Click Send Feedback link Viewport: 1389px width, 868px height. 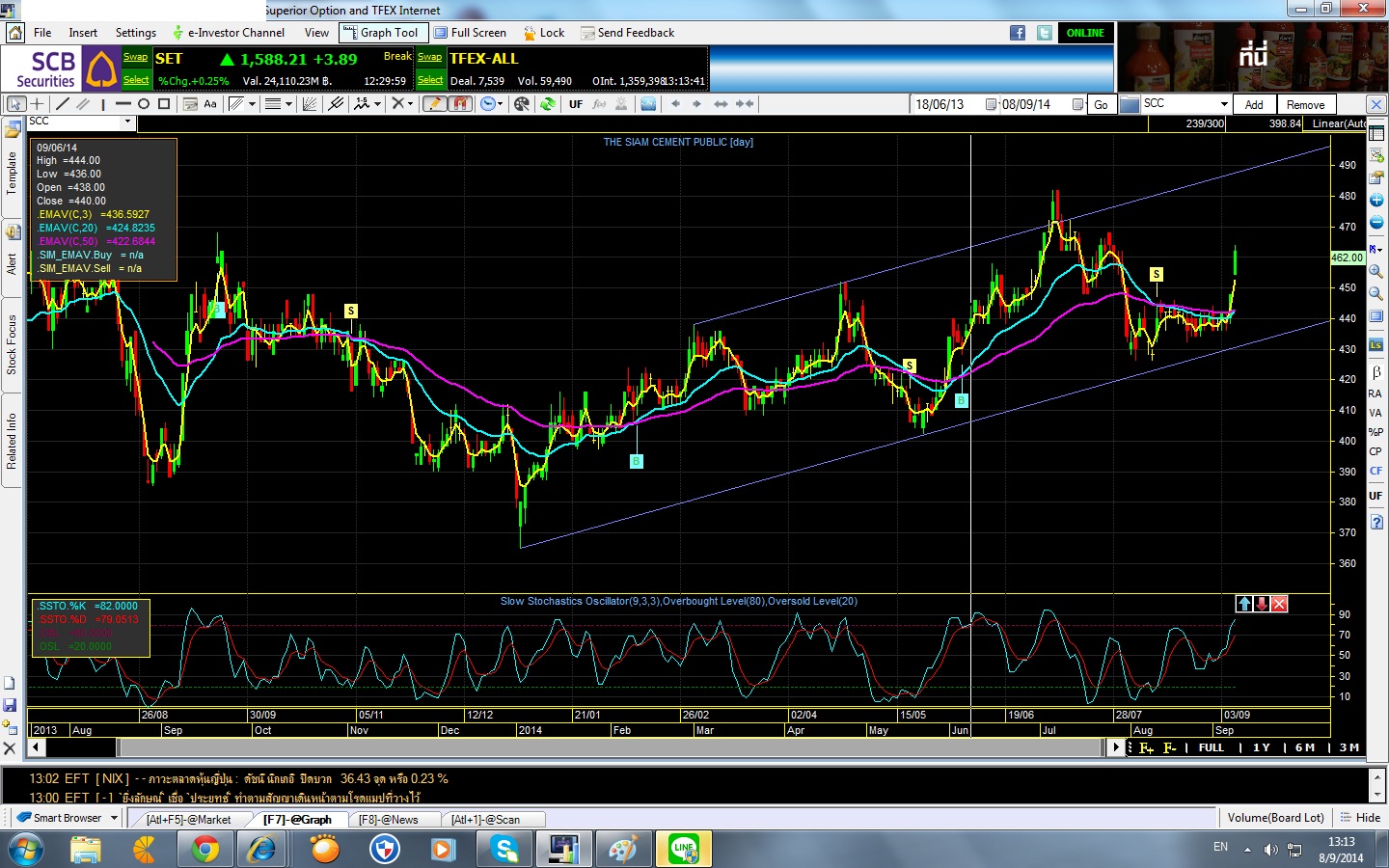628,33
